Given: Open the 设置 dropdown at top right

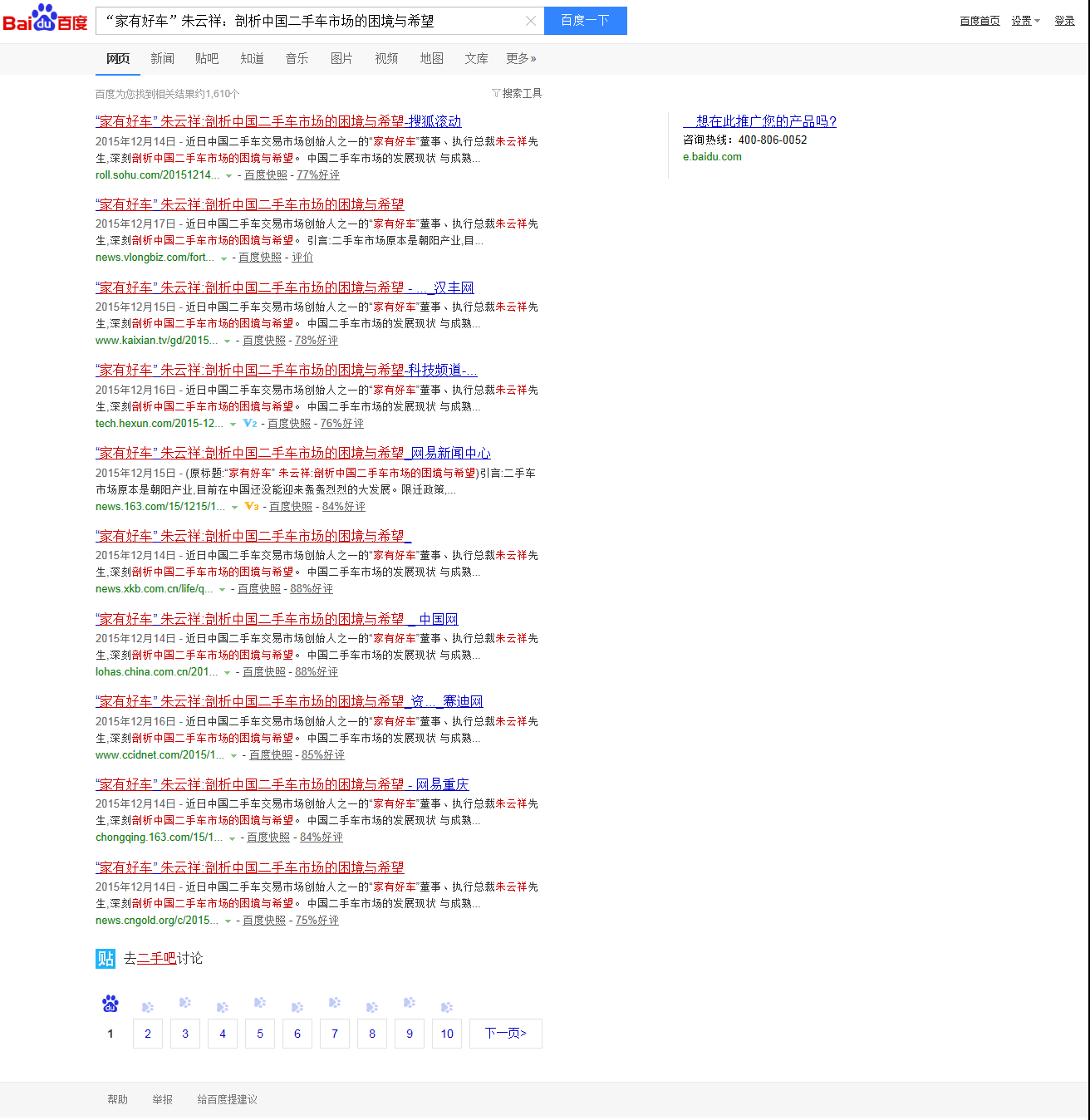Looking at the screenshot, I should (1026, 21).
